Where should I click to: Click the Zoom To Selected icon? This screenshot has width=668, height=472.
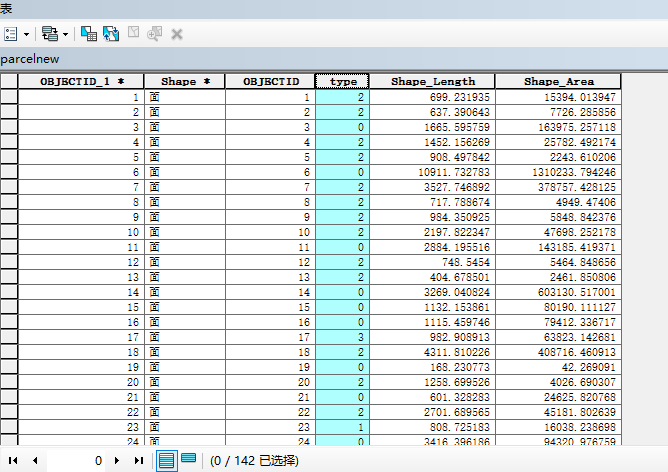click(x=154, y=34)
